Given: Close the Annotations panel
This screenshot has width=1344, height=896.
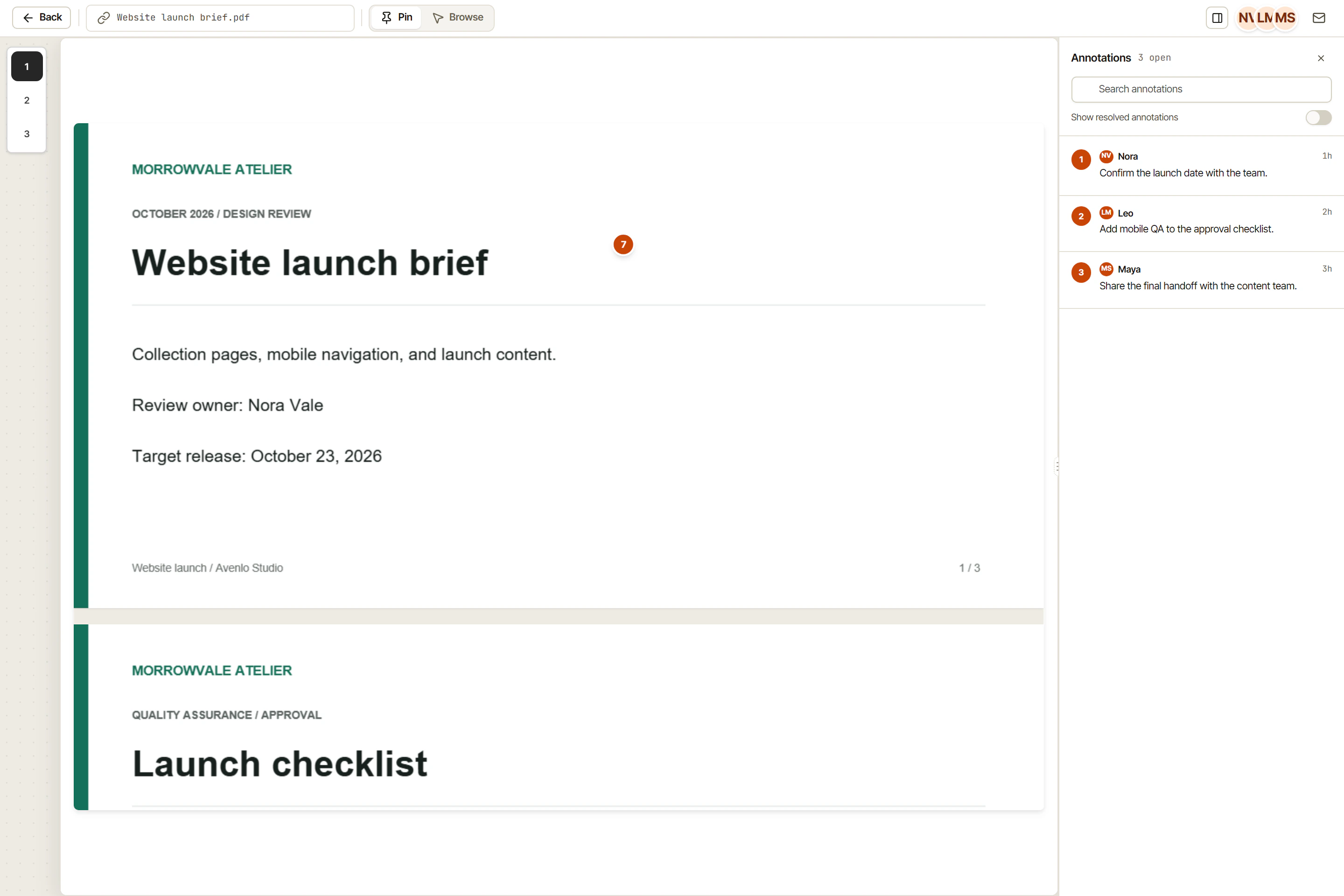Looking at the screenshot, I should (x=1321, y=58).
